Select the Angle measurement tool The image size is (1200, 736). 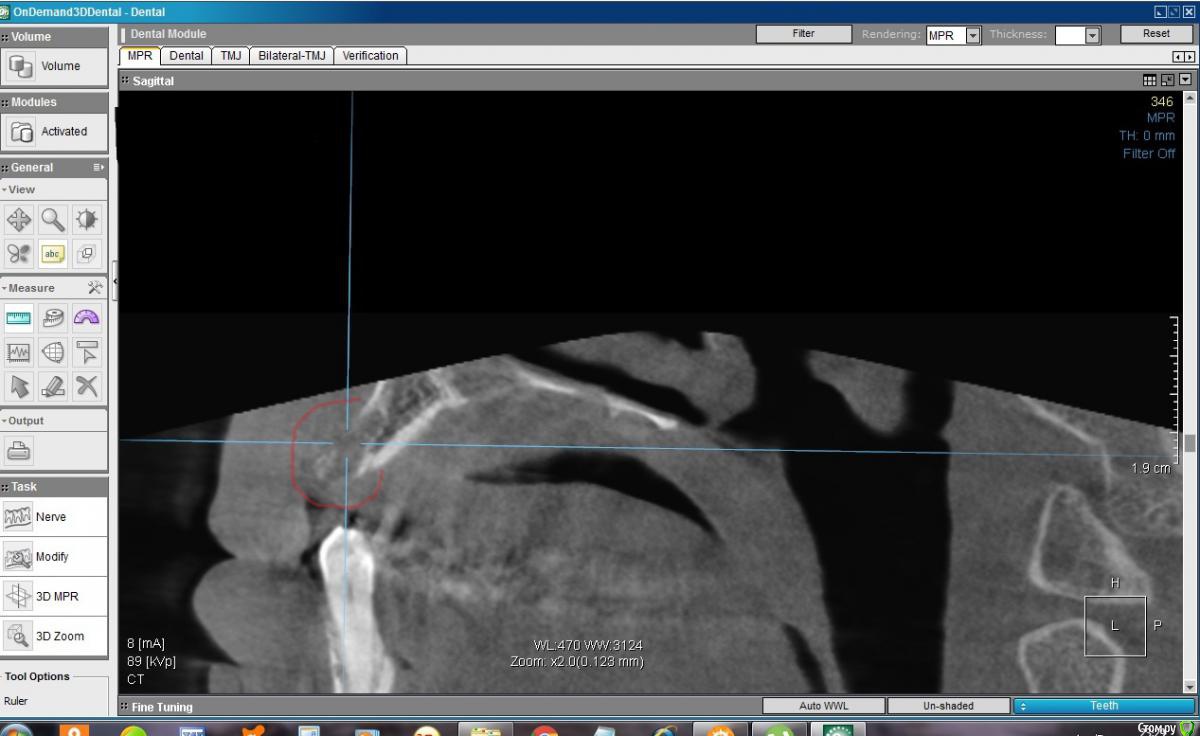(x=87, y=318)
